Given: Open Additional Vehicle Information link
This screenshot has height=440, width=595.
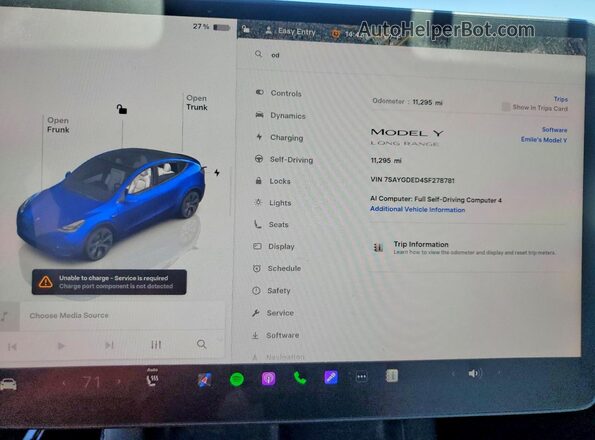Looking at the screenshot, I should pos(417,209).
